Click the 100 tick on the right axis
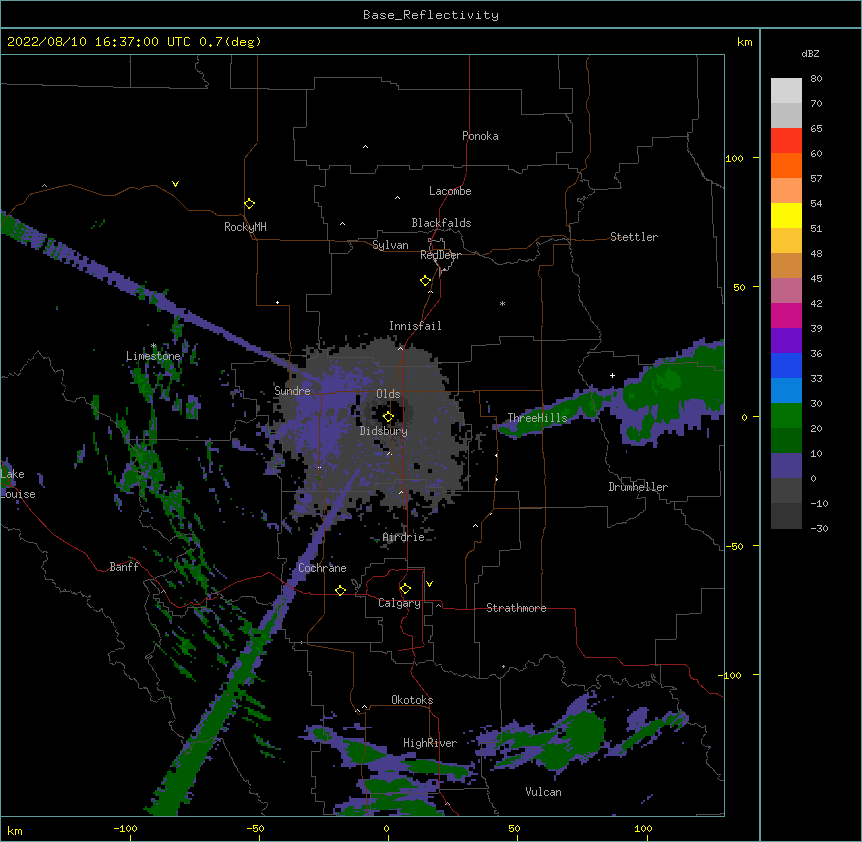Screen dimensions: 862x842 pos(734,158)
